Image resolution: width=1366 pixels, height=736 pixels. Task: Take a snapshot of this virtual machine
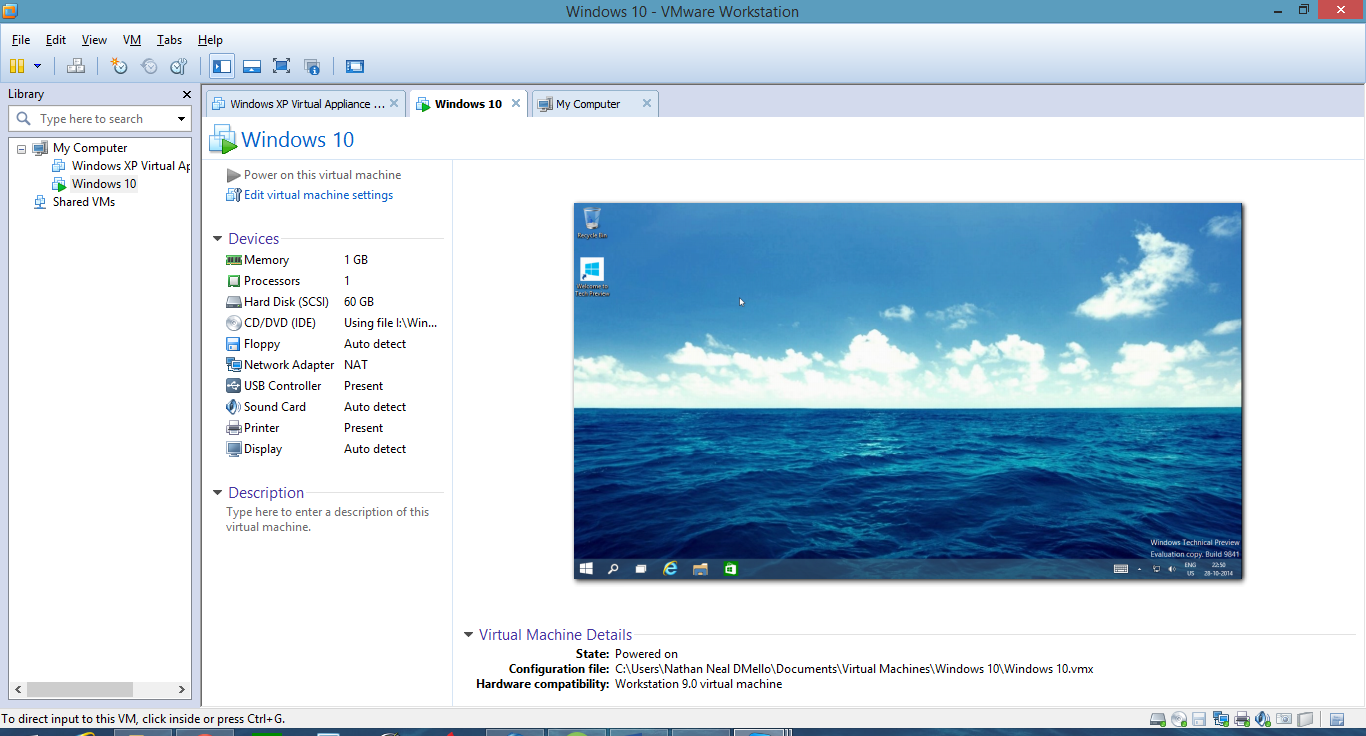click(119, 66)
